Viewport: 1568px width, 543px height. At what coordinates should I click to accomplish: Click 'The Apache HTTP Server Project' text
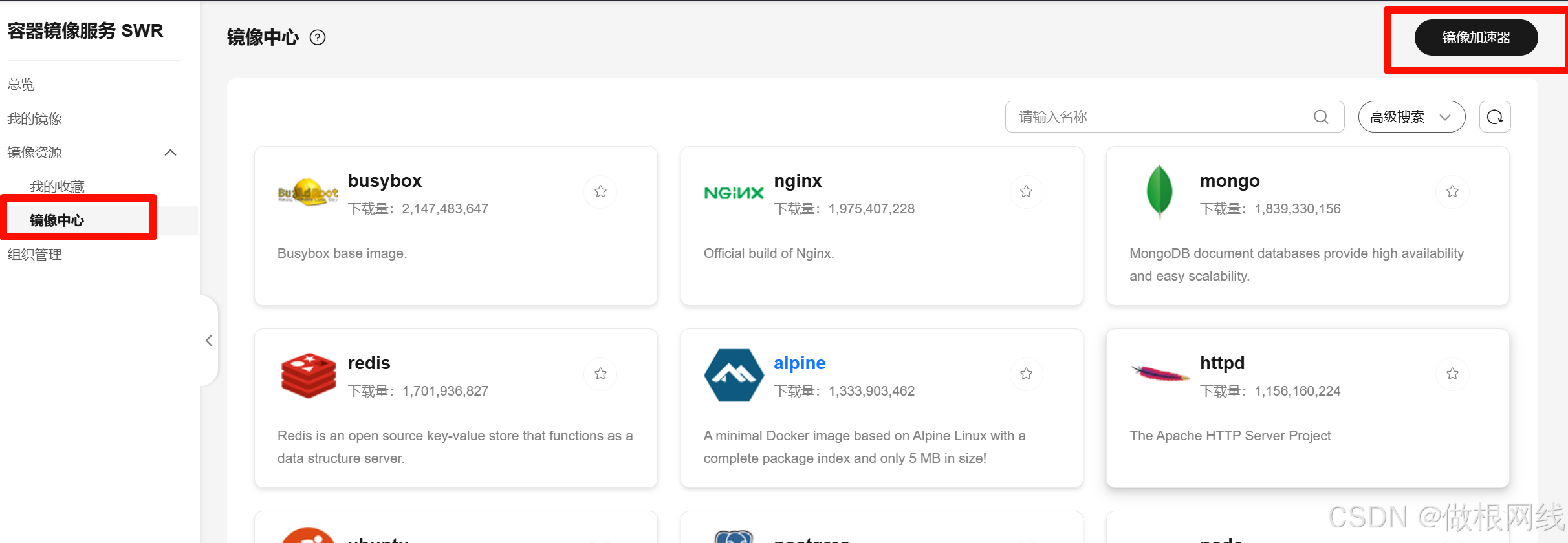[1230, 436]
